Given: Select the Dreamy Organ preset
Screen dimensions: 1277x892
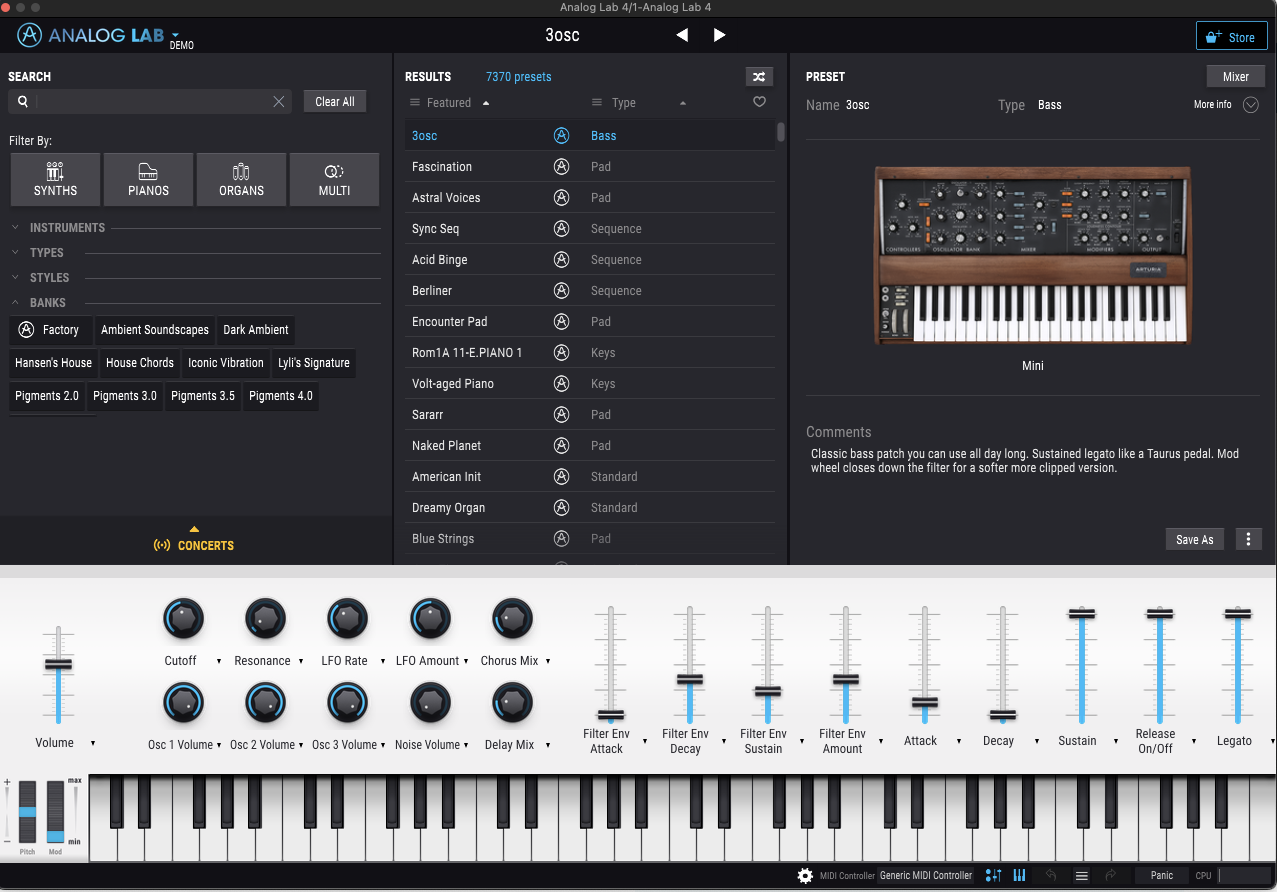Looking at the screenshot, I should 590,508.
